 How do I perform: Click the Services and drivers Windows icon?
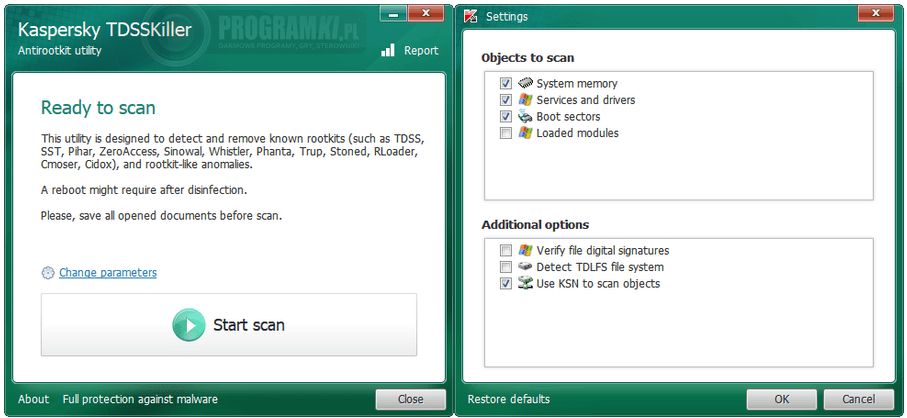(525, 99)
